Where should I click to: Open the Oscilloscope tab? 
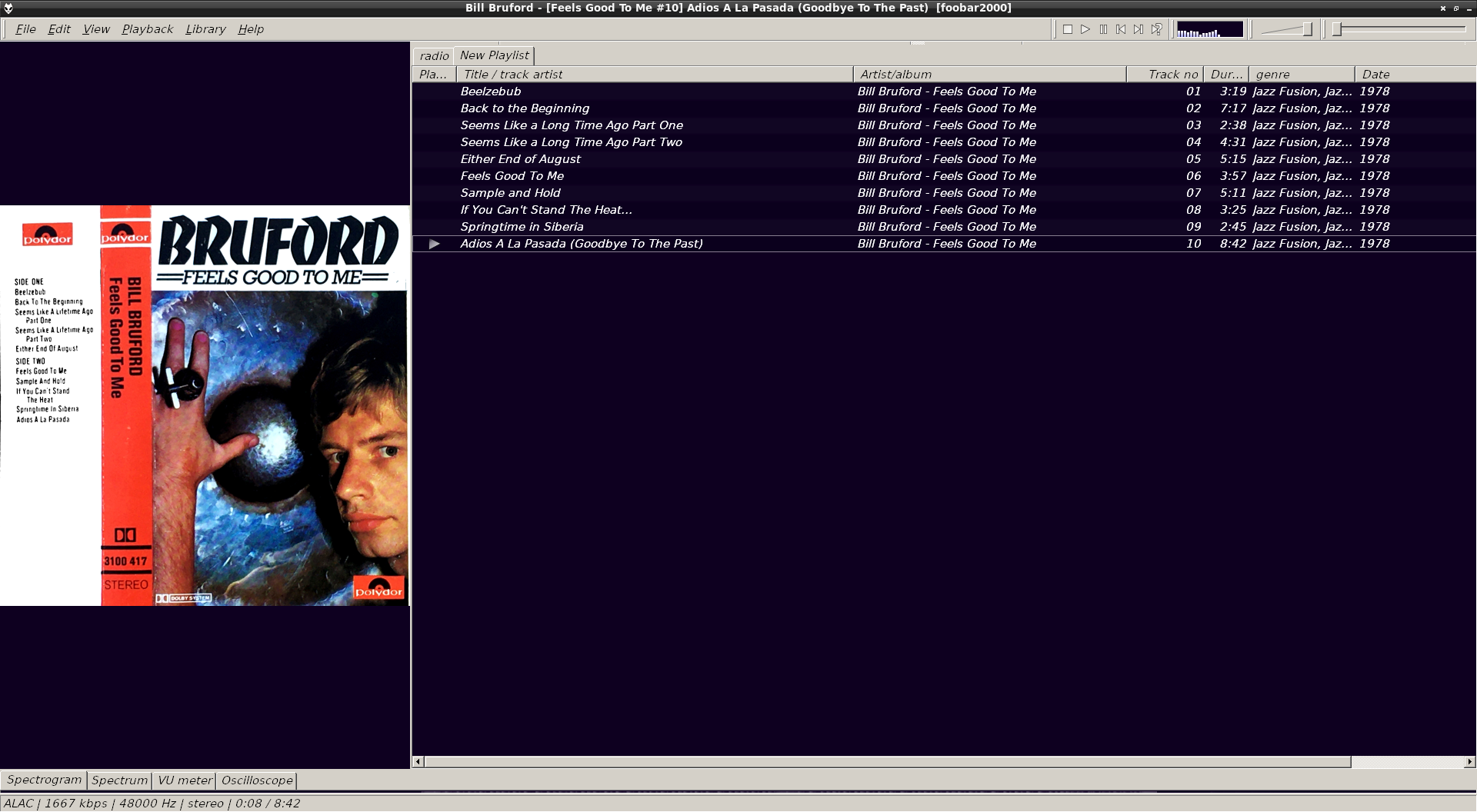[257, 780]
